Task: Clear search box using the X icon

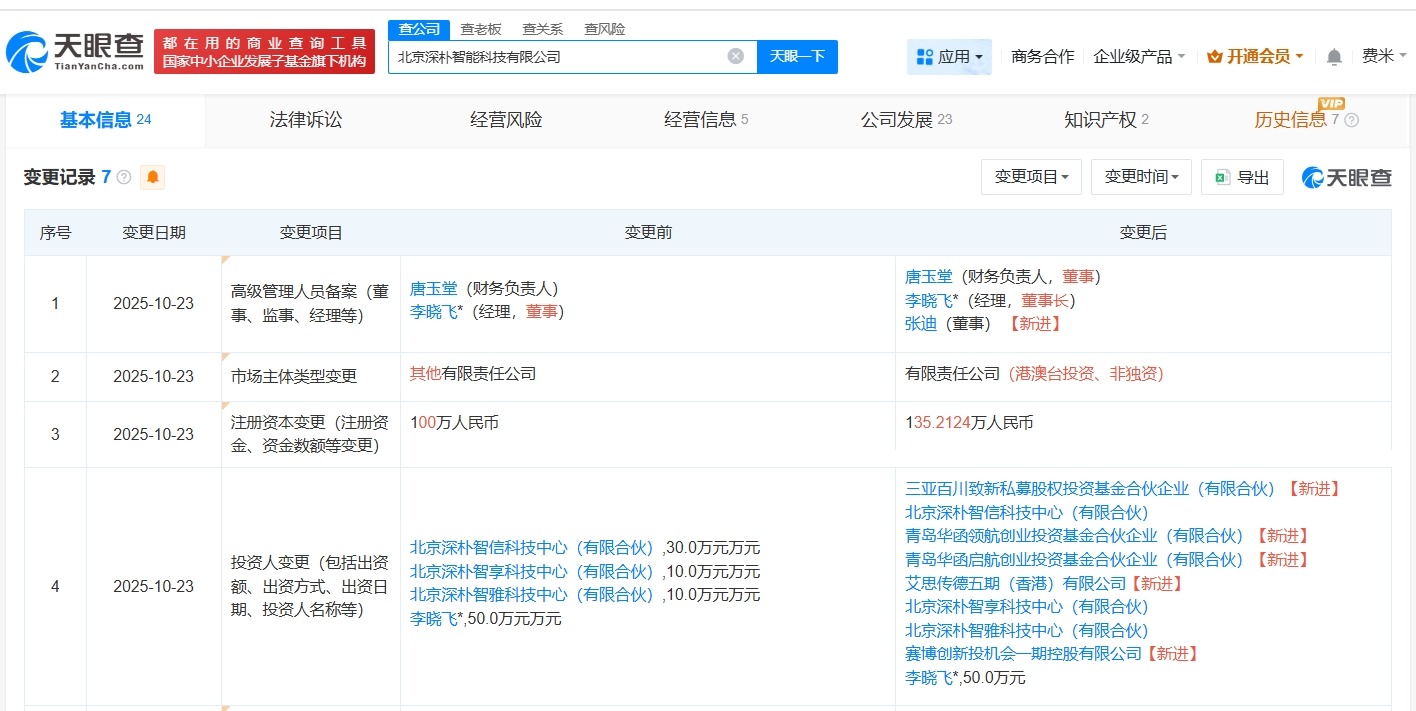Action: 736,56
